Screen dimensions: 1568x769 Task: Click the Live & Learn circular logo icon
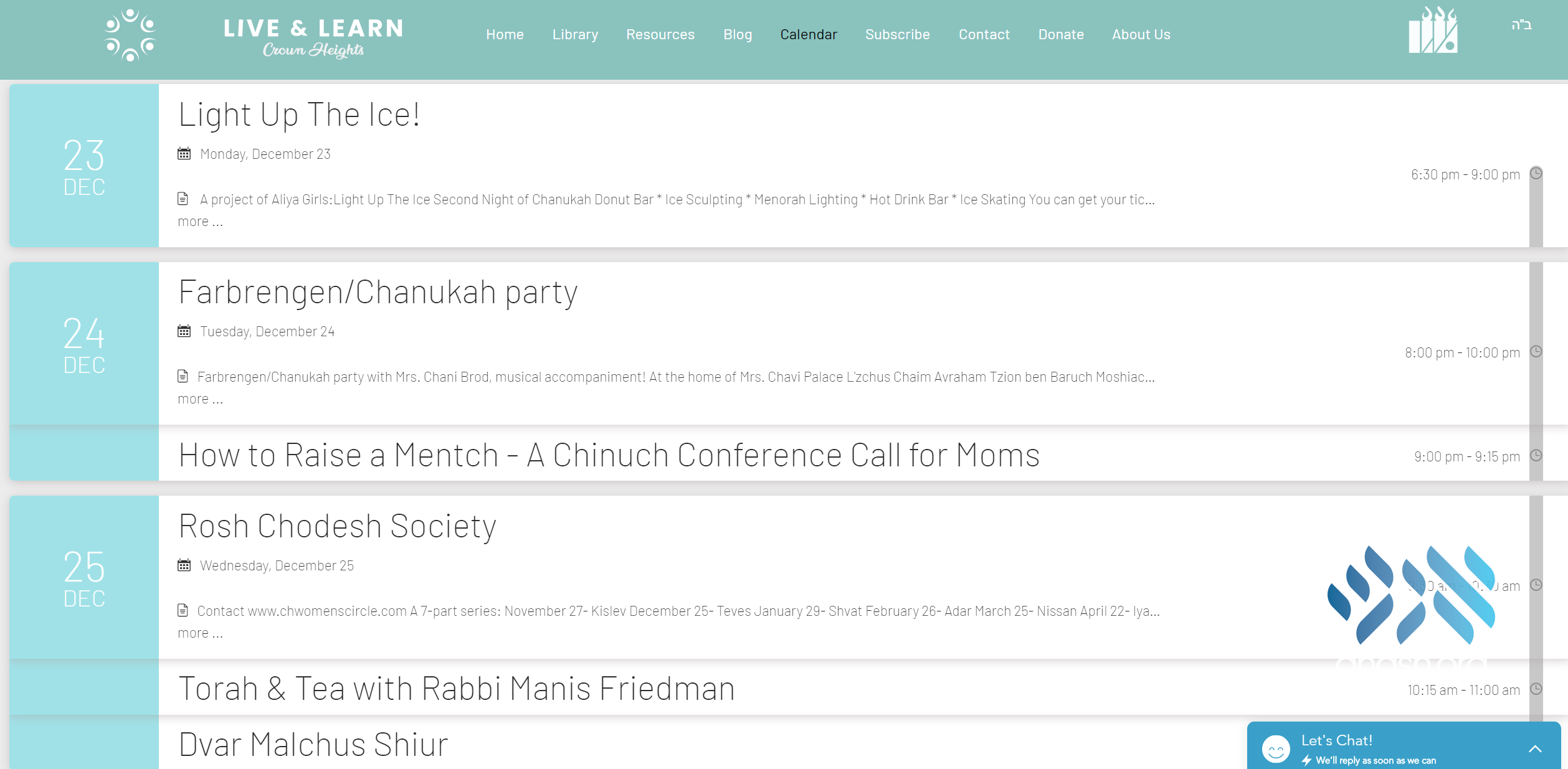[x=130, y=35]
